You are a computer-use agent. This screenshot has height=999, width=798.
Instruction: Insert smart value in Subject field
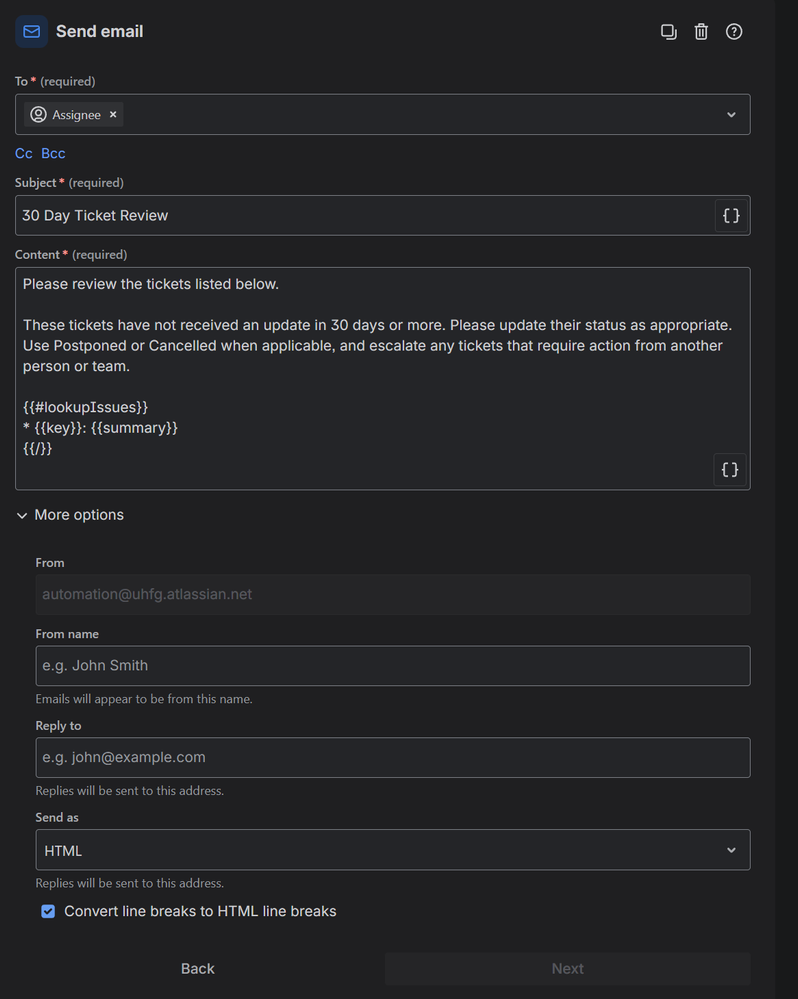pos(731,215)
